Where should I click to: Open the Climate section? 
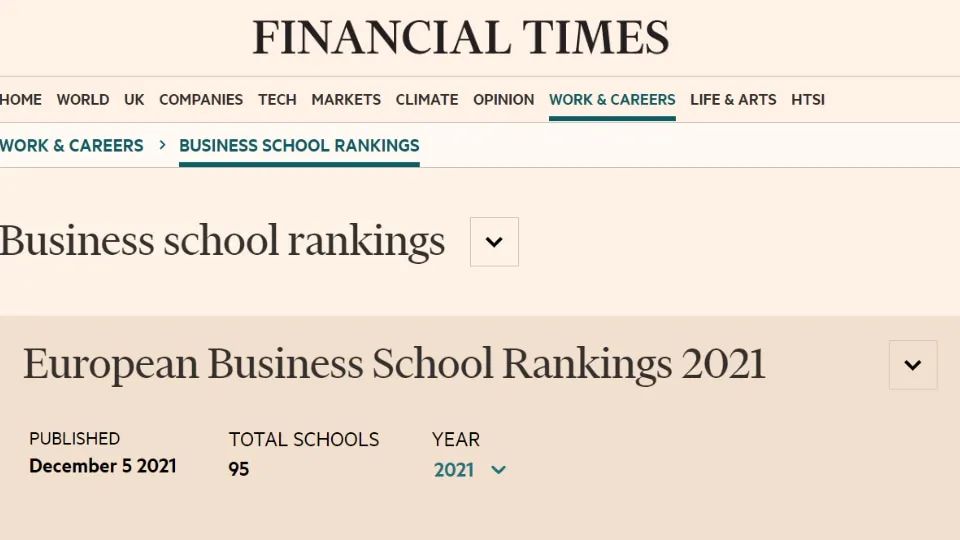click(427, 99)
